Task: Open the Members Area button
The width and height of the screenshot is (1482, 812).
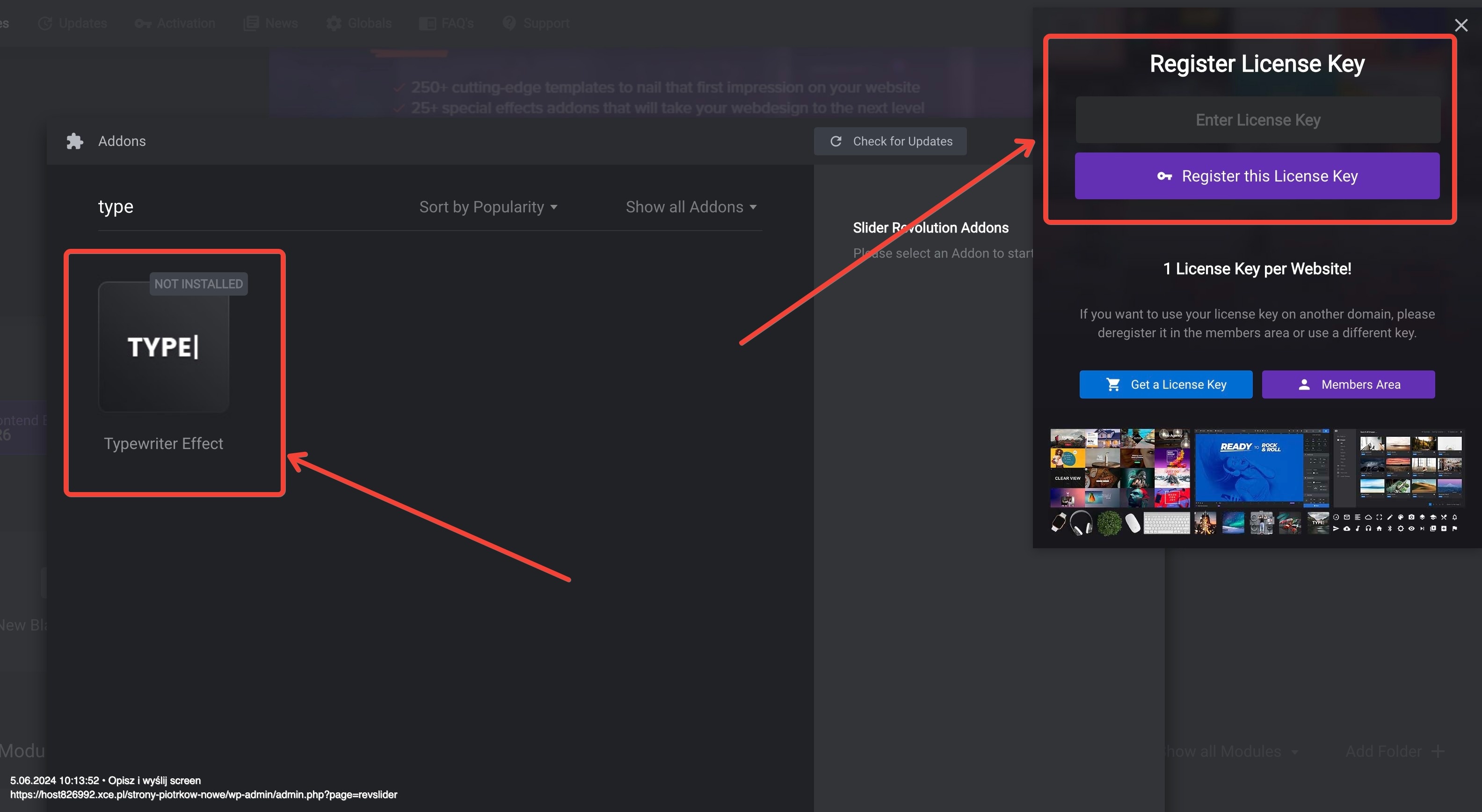Action: 1348,384
